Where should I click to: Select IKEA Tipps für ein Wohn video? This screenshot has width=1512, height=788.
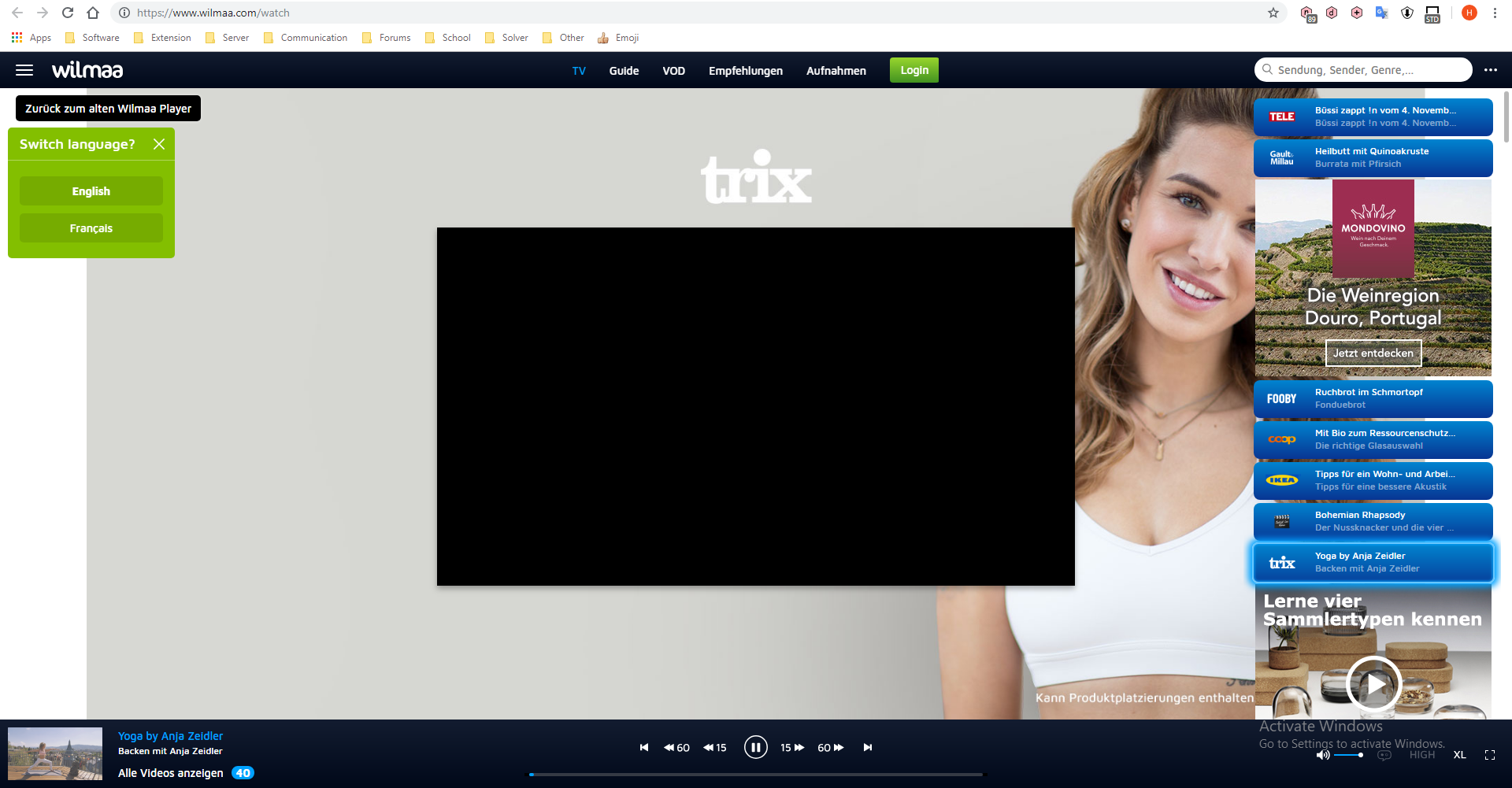click(x=1373, y=480)
